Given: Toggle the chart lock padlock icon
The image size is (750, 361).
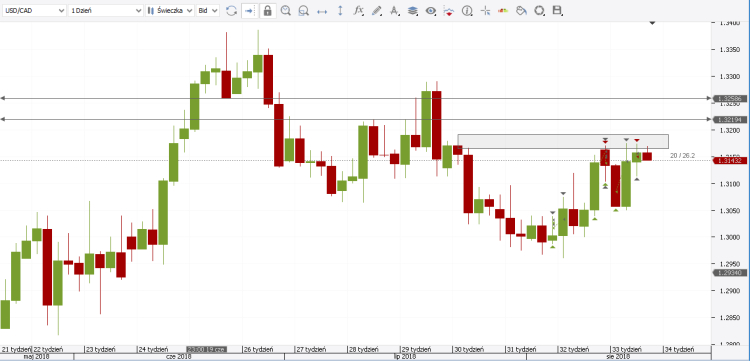Looking at the screenshot, I should (x=267, y=10).
